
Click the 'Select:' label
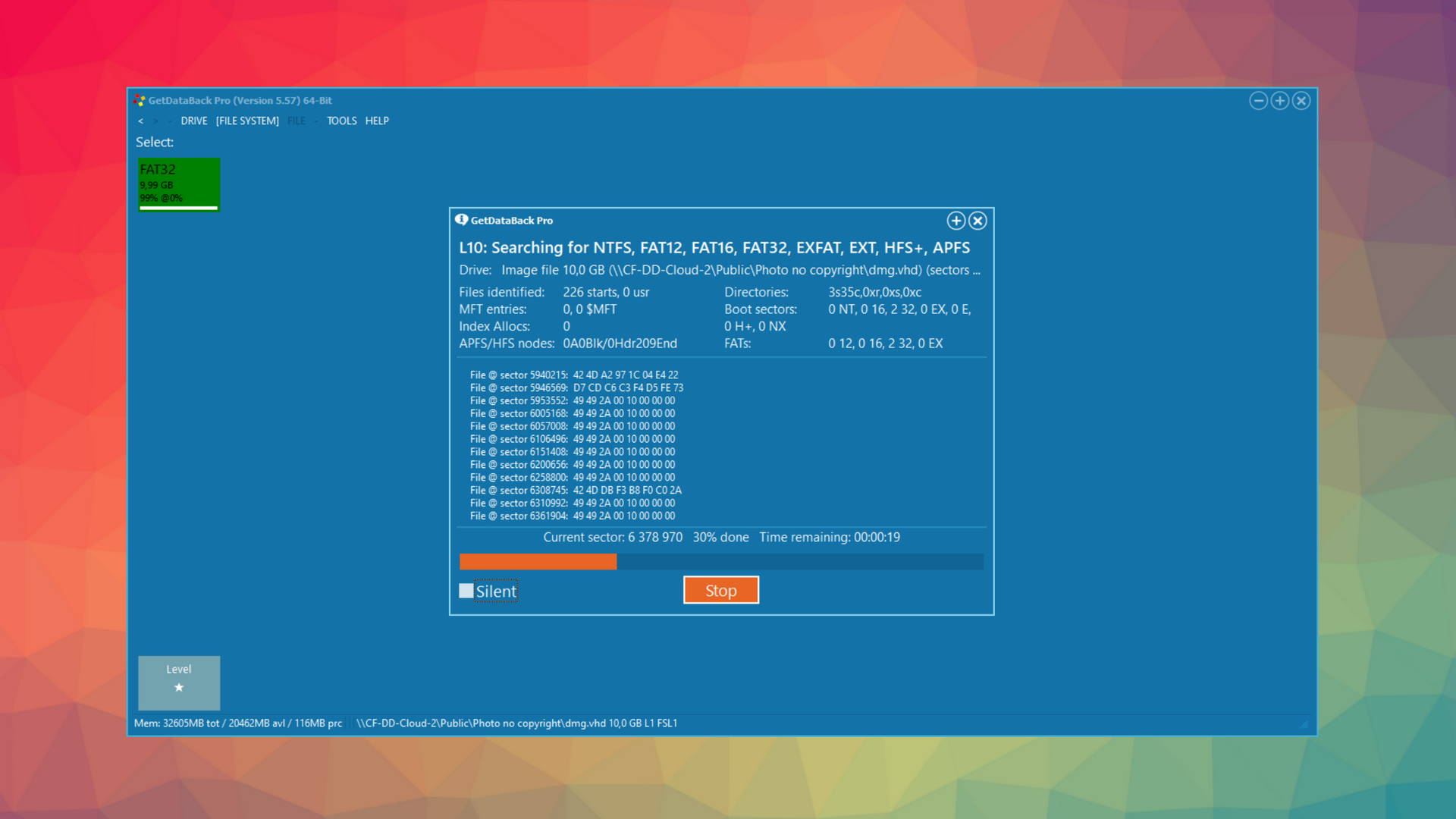point(155,142)
